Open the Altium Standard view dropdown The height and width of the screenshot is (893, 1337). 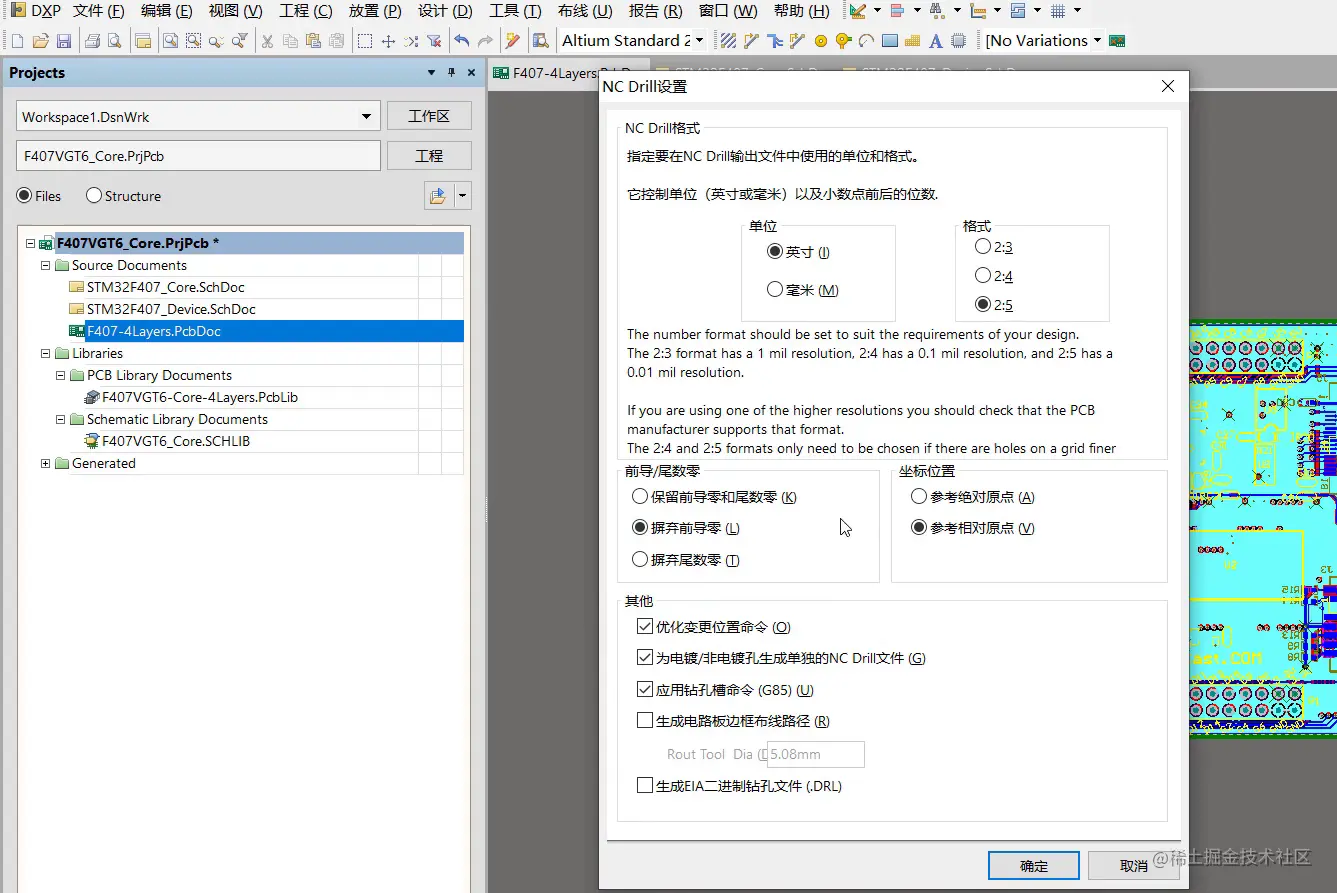[698, 41]
